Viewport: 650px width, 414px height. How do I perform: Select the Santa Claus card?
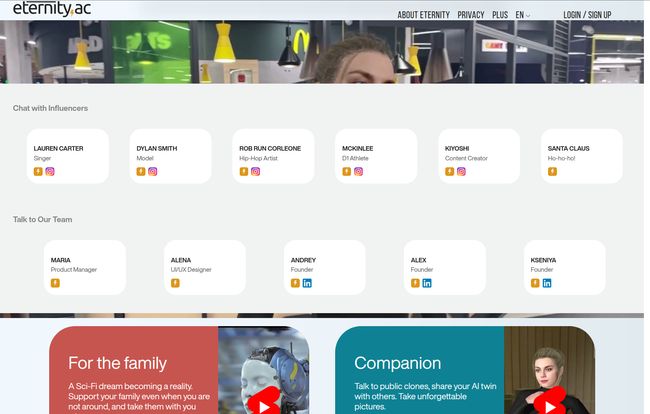[x=582, y=156]
